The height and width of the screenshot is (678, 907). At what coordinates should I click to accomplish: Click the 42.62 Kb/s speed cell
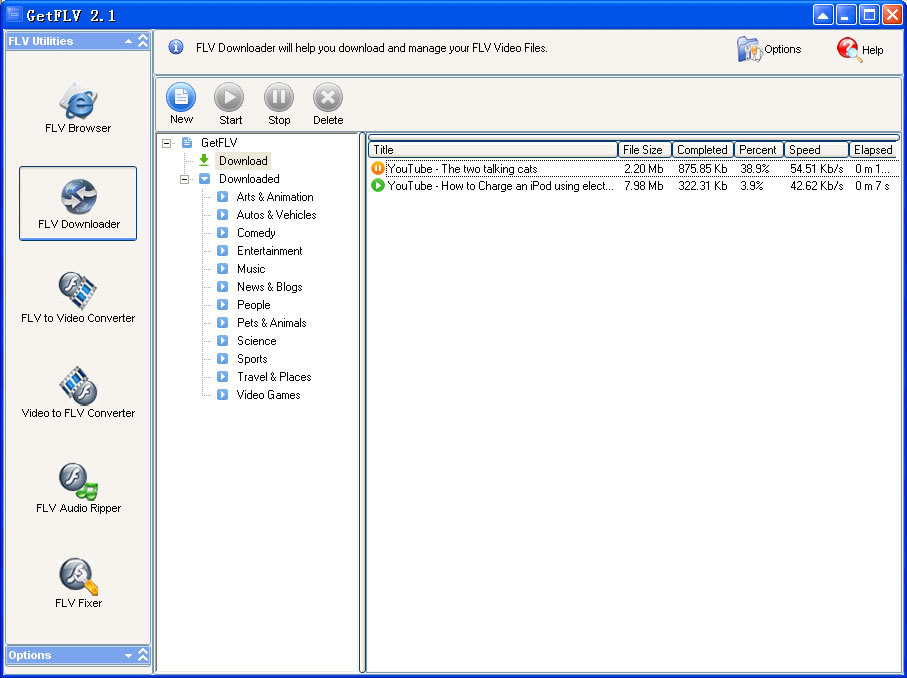pyautogui.click(x=817, y=186)
